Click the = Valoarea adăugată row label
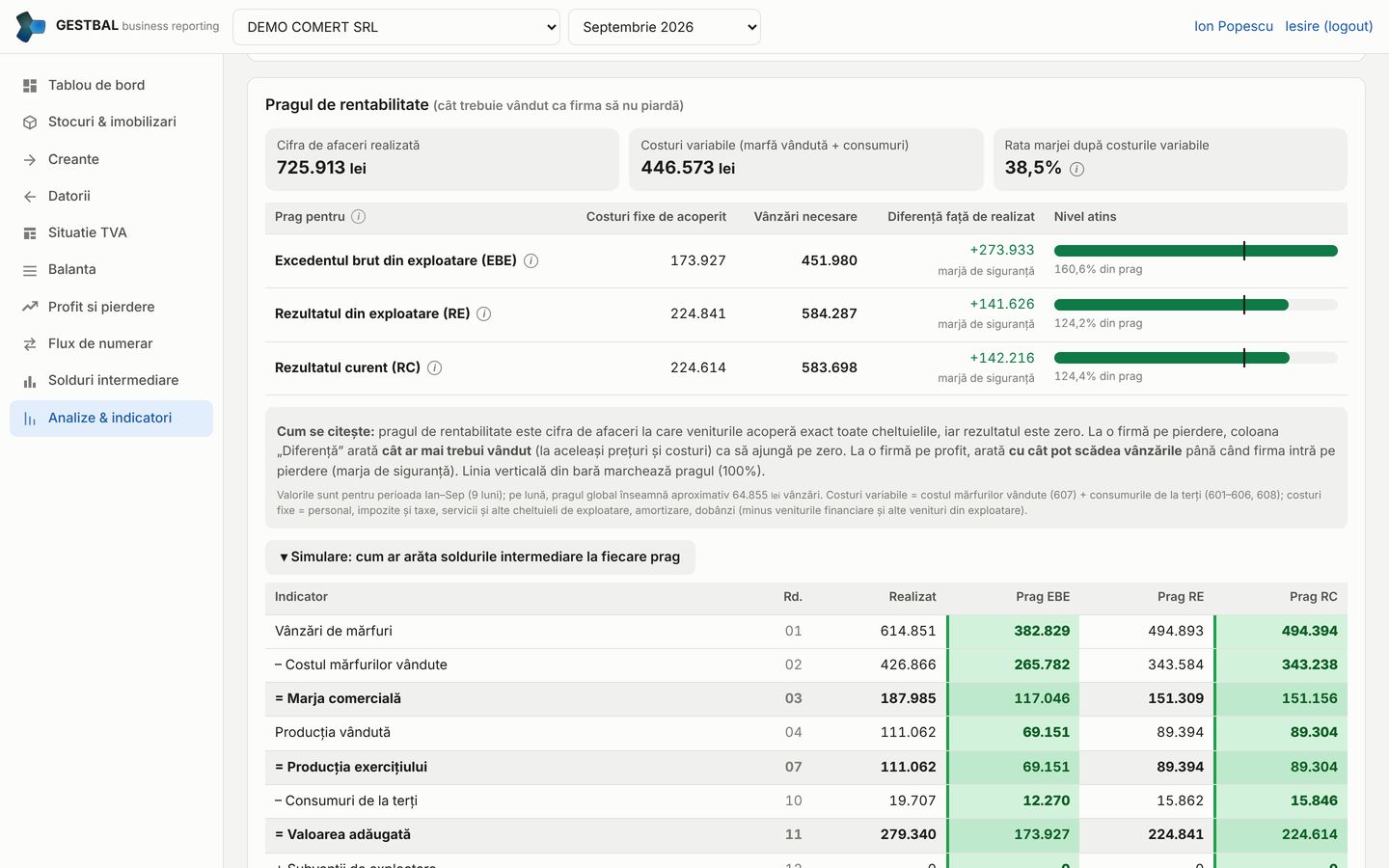Screen dimensions: 1389x868 coord(342,834)
